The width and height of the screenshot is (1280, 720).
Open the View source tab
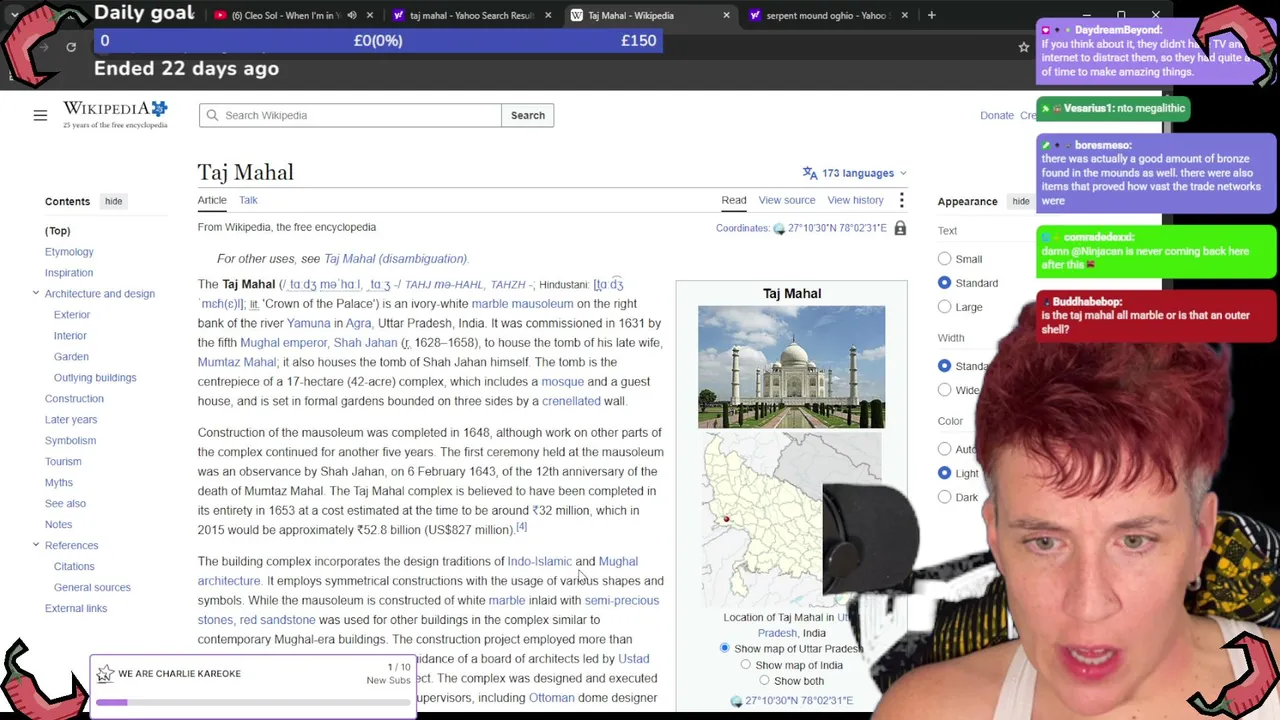[787, 200]
